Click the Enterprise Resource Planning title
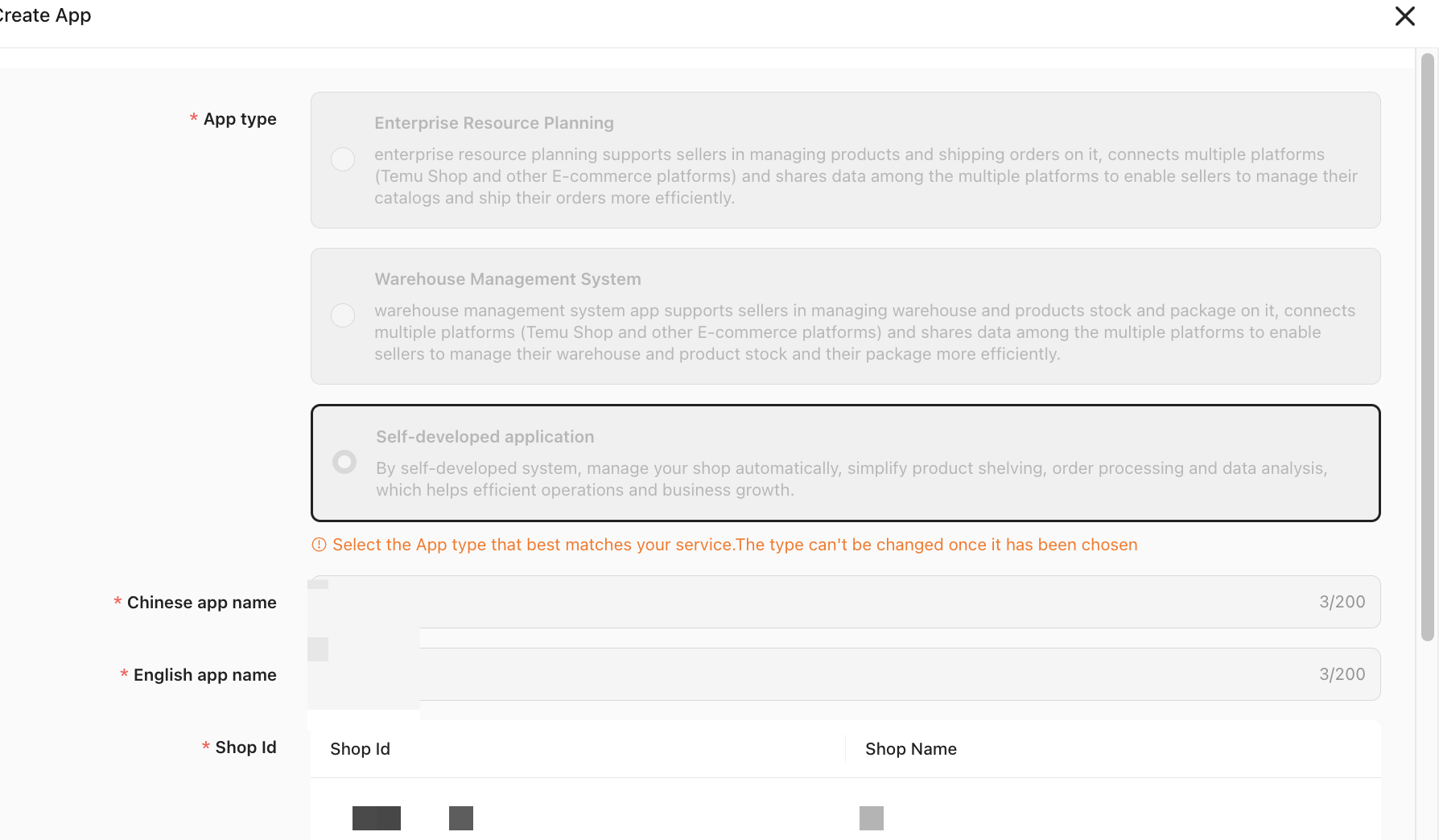The image size is (1439, 840). [x=494, y=123]
